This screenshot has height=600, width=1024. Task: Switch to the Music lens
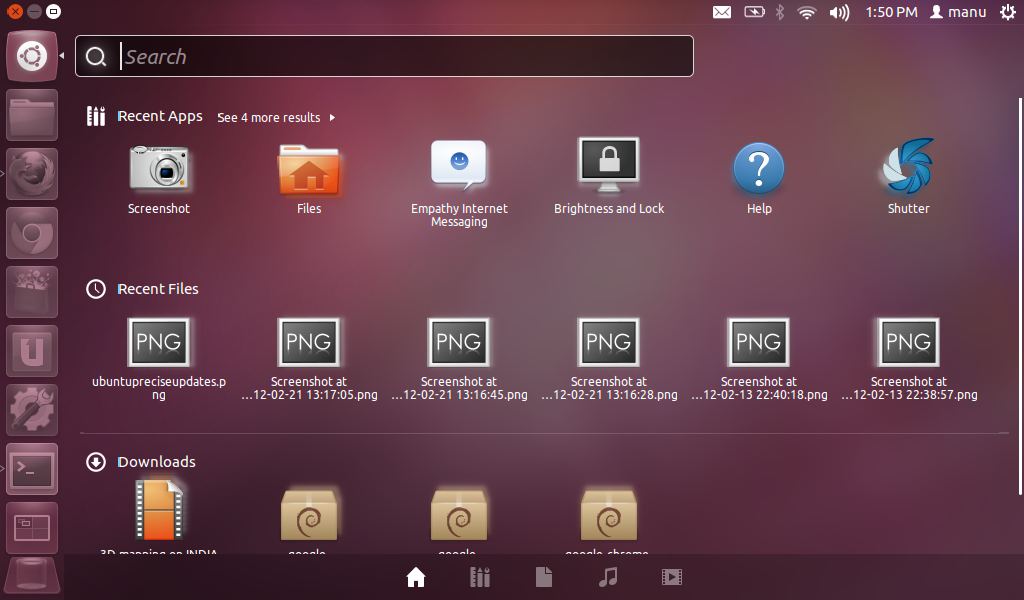point(608,577)
